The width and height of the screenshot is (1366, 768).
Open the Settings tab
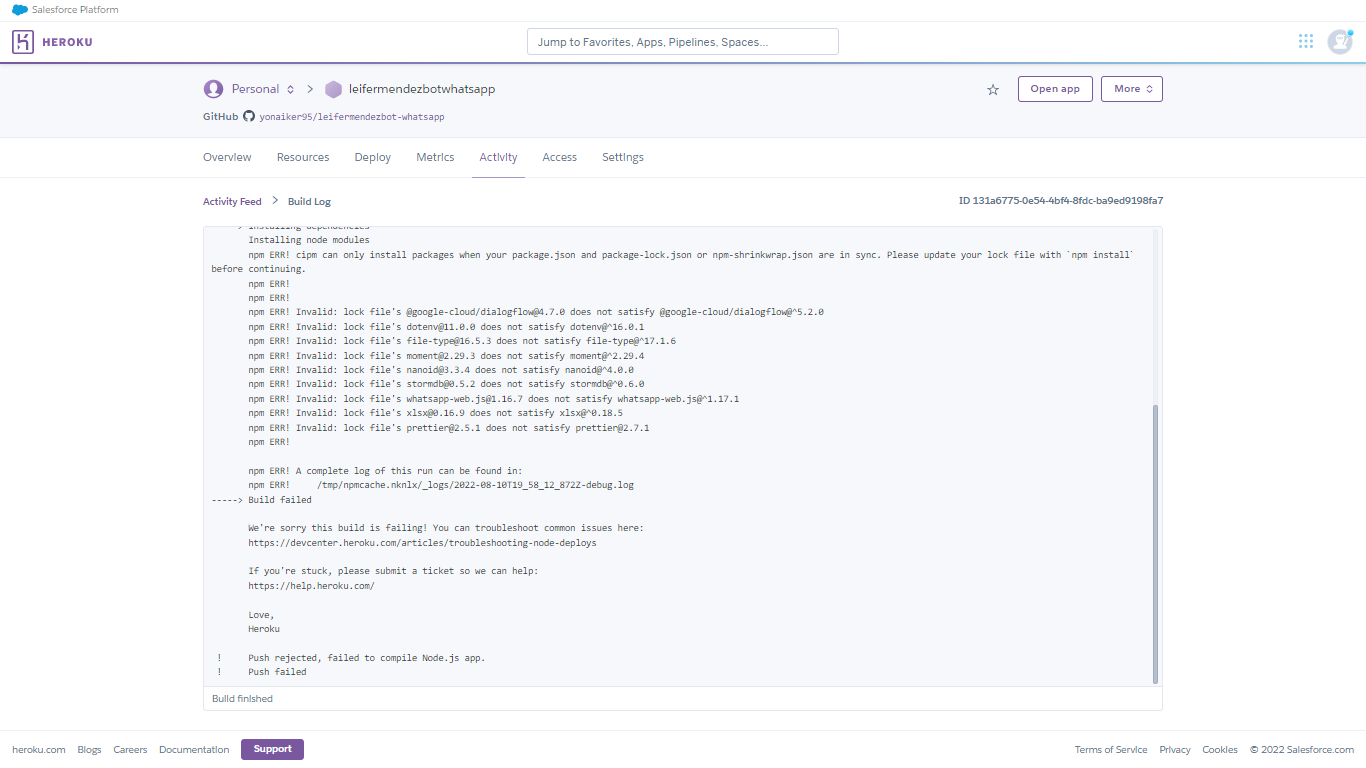tap(623, 157)
